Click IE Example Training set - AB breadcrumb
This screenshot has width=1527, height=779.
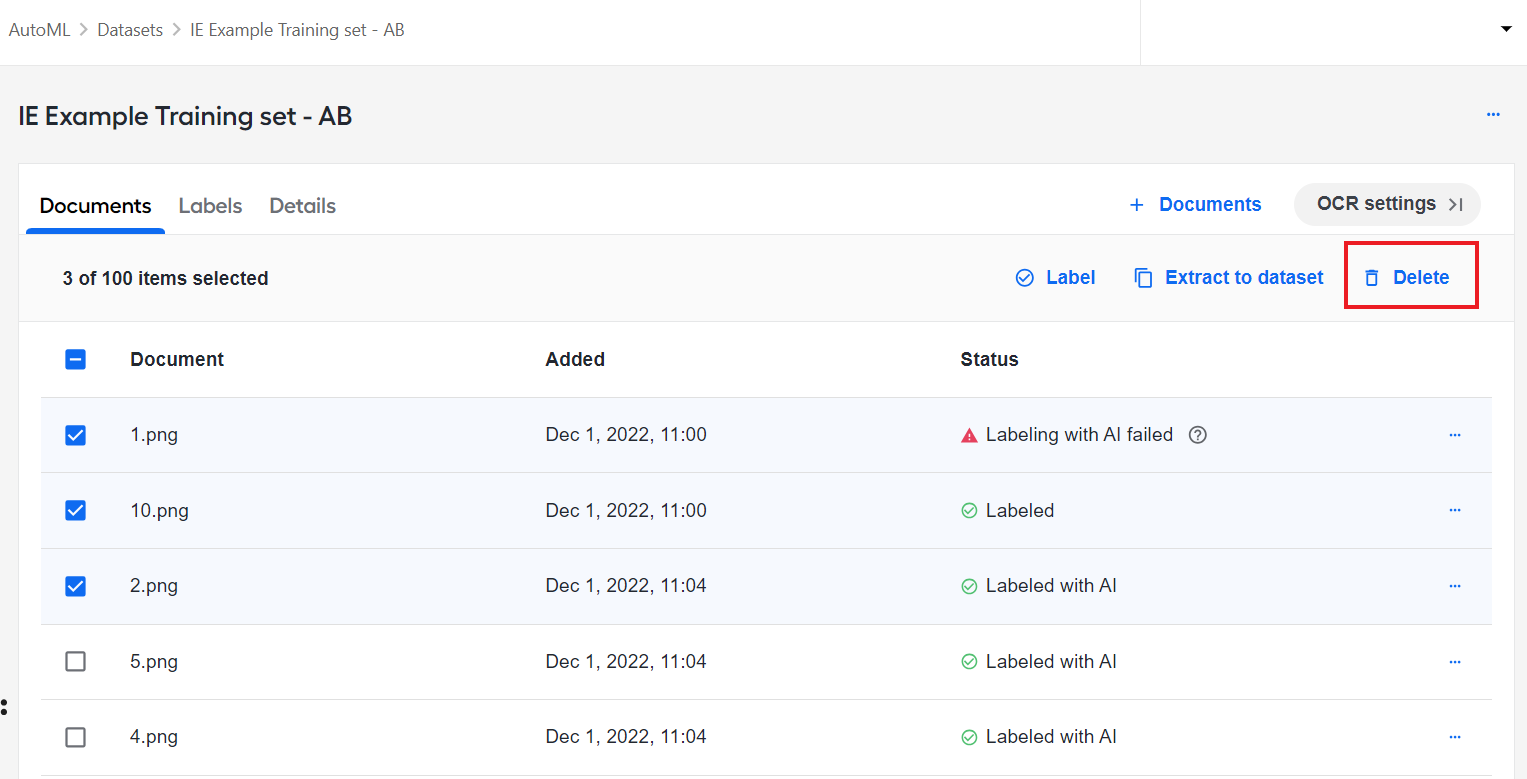(x=297, y=30)
